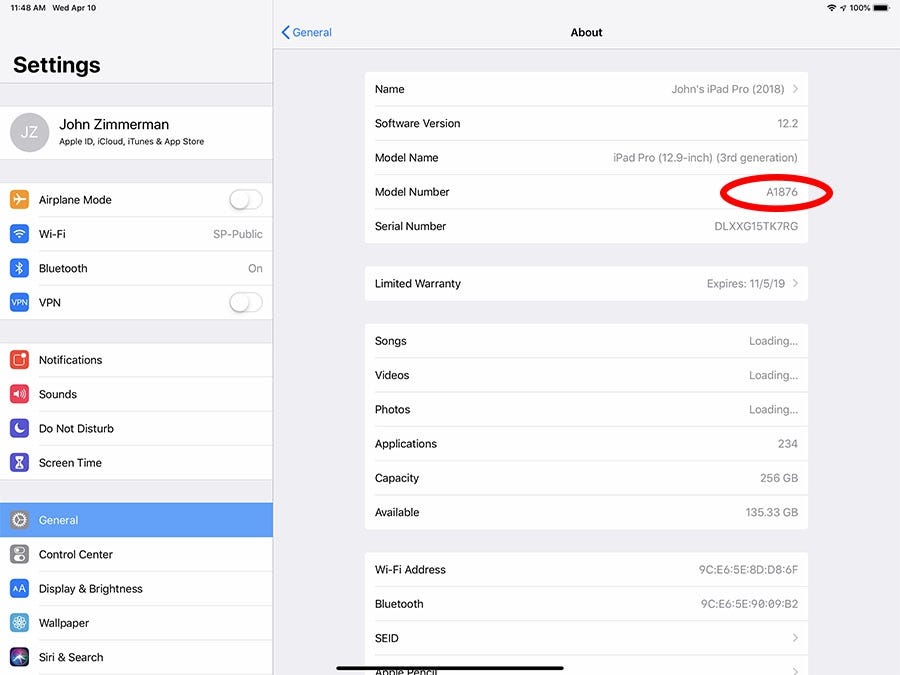Select Sounds in the sidebar
This screenshot has height=675, width=900.
tap(136, 394)
